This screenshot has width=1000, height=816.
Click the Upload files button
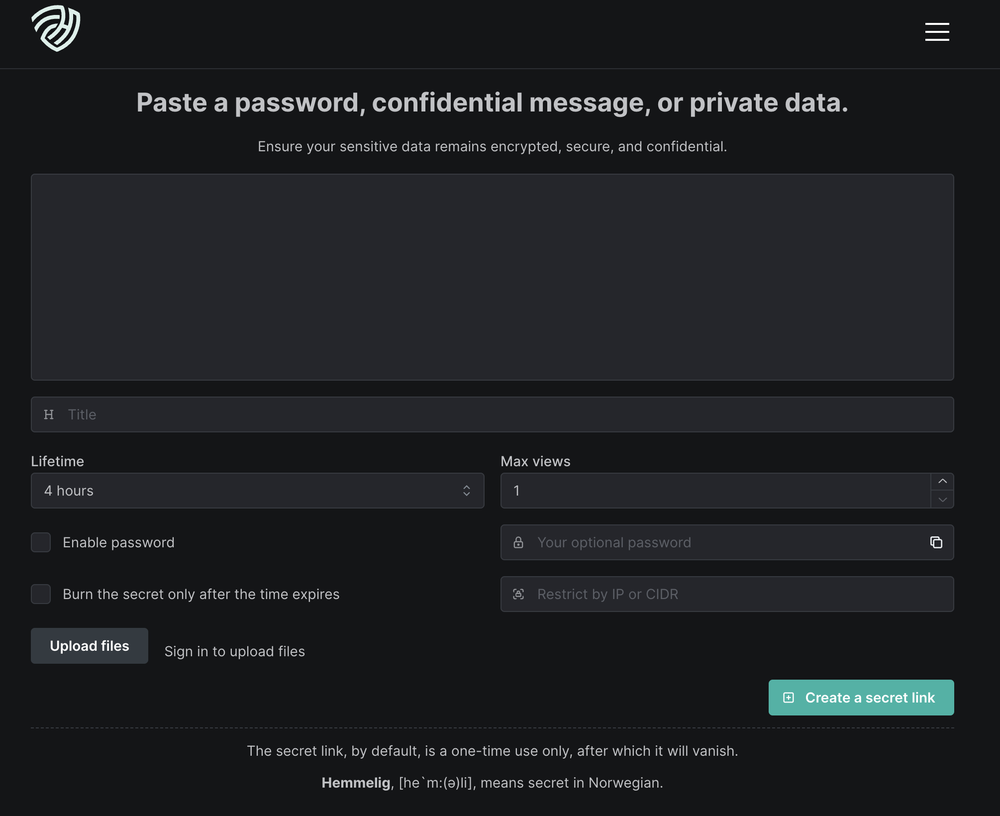point(89,645)
